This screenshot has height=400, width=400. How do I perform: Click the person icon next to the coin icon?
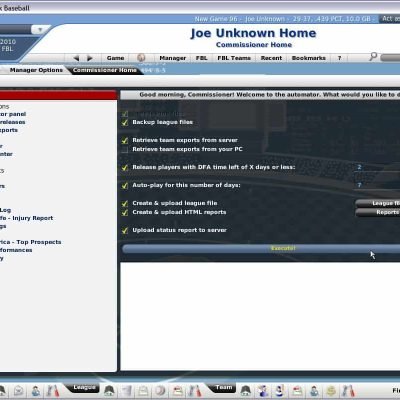click(x=314, y=391)
